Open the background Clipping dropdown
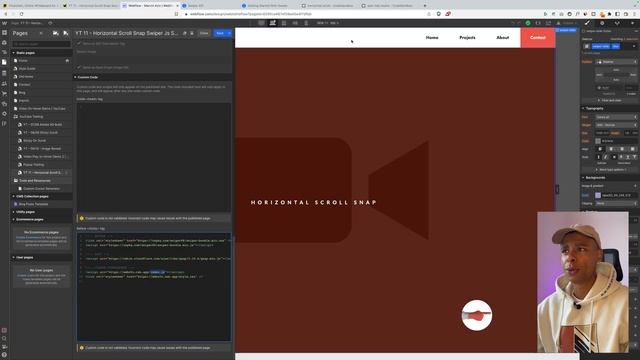Viewport: 640px width, 360px height. 616,203
